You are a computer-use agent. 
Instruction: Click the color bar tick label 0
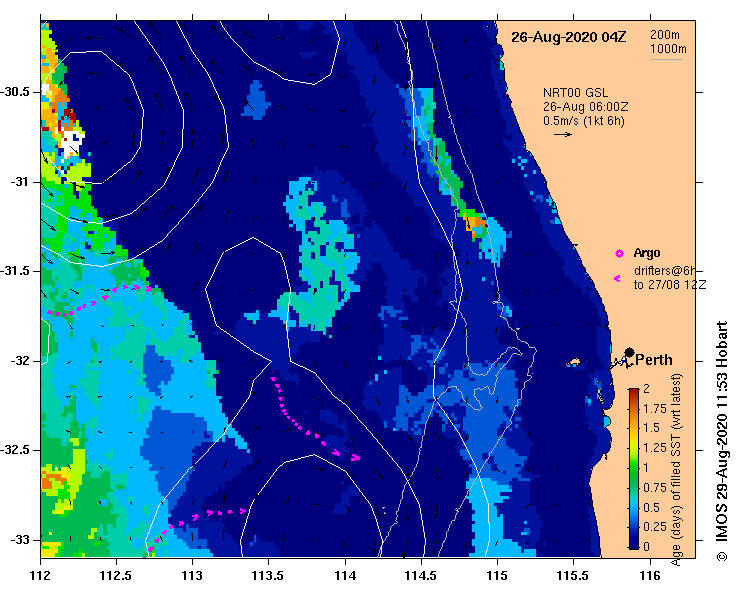[x=646, y=547]
